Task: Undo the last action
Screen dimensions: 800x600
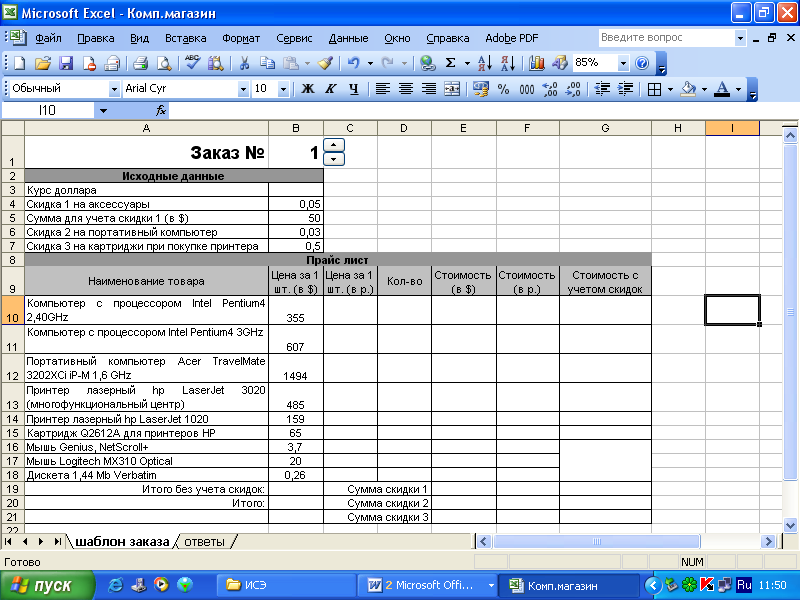Action: pyautogui.click(x=354, y=63)
